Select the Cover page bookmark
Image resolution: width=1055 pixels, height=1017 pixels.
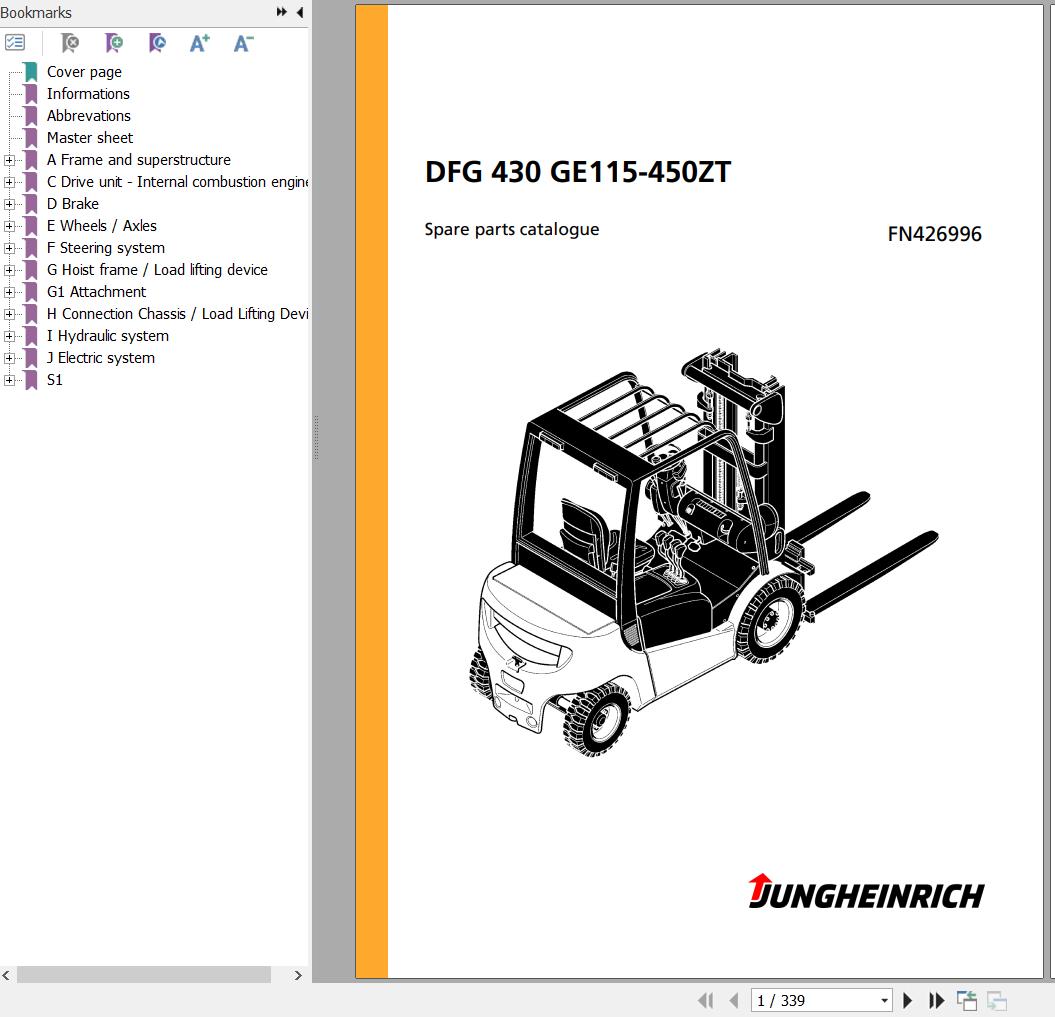tap(84, 71)
